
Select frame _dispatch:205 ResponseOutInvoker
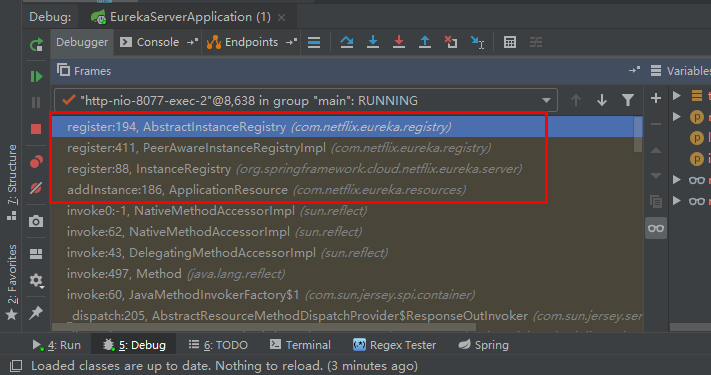346,316
